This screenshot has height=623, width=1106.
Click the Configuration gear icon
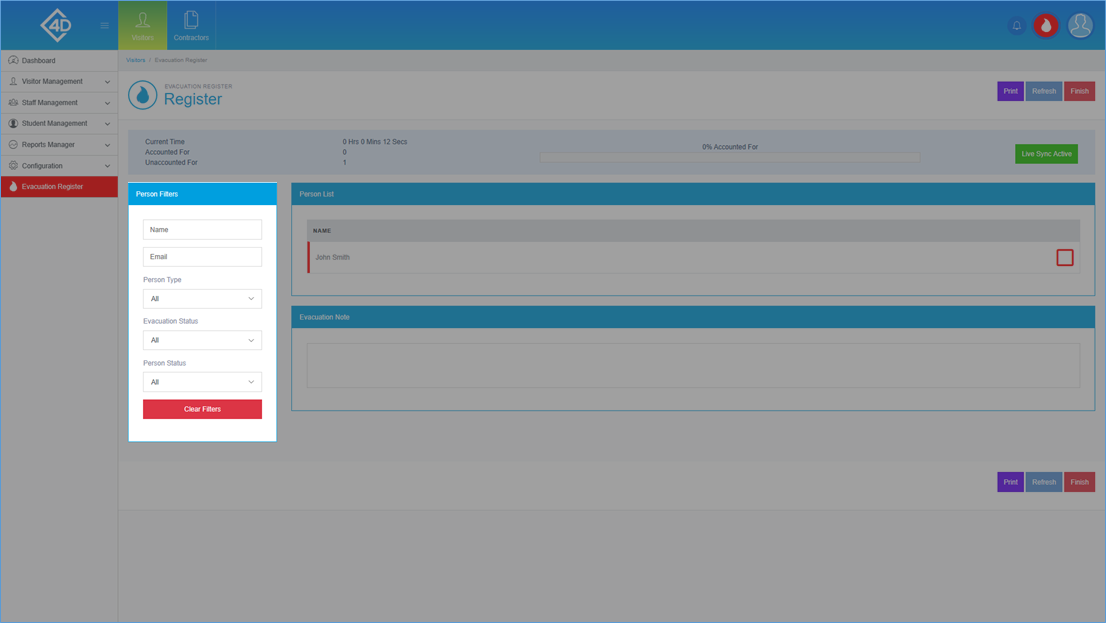point(13,166)
